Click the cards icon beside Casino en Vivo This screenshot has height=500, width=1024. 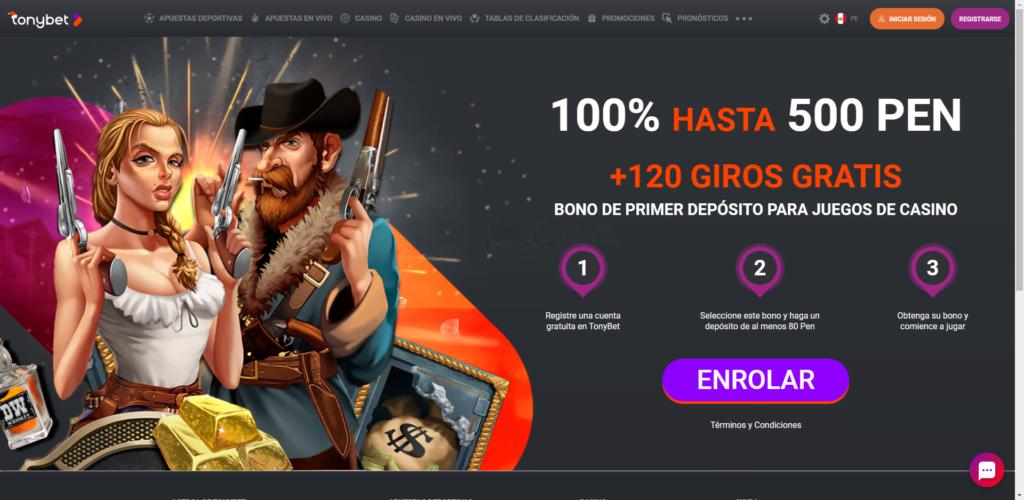394,18
